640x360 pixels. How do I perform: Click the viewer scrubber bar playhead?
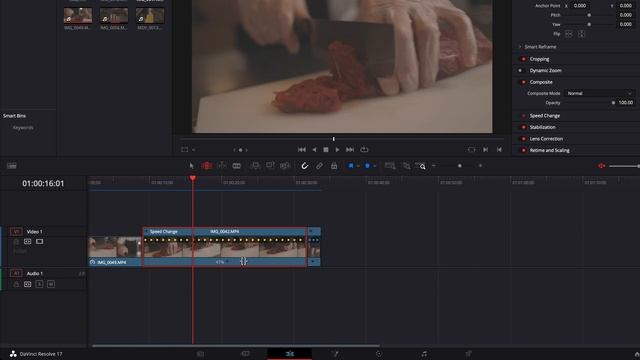click(x=333, y=139)
